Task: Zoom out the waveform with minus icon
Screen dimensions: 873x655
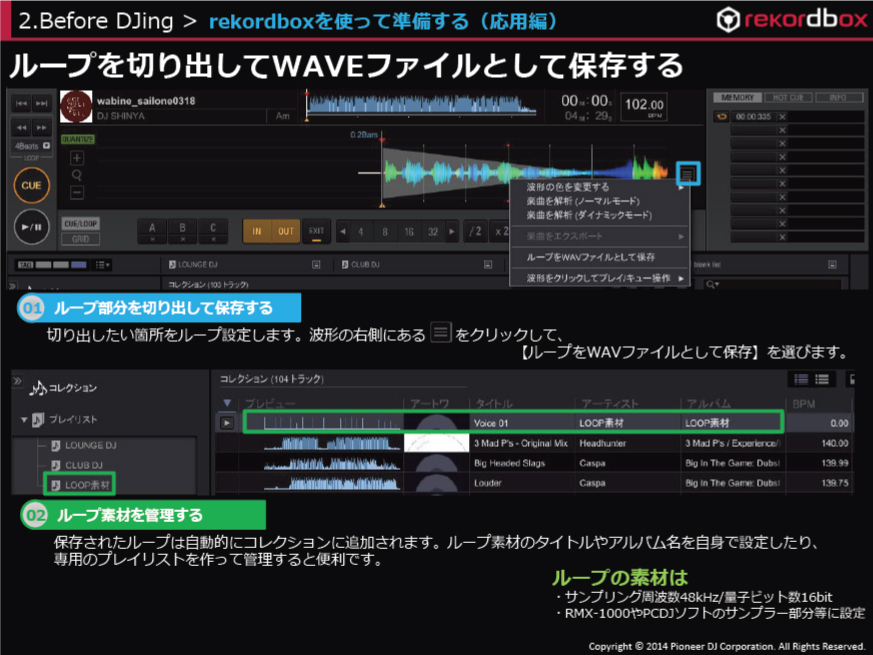Action: click(x=77, y=193)
